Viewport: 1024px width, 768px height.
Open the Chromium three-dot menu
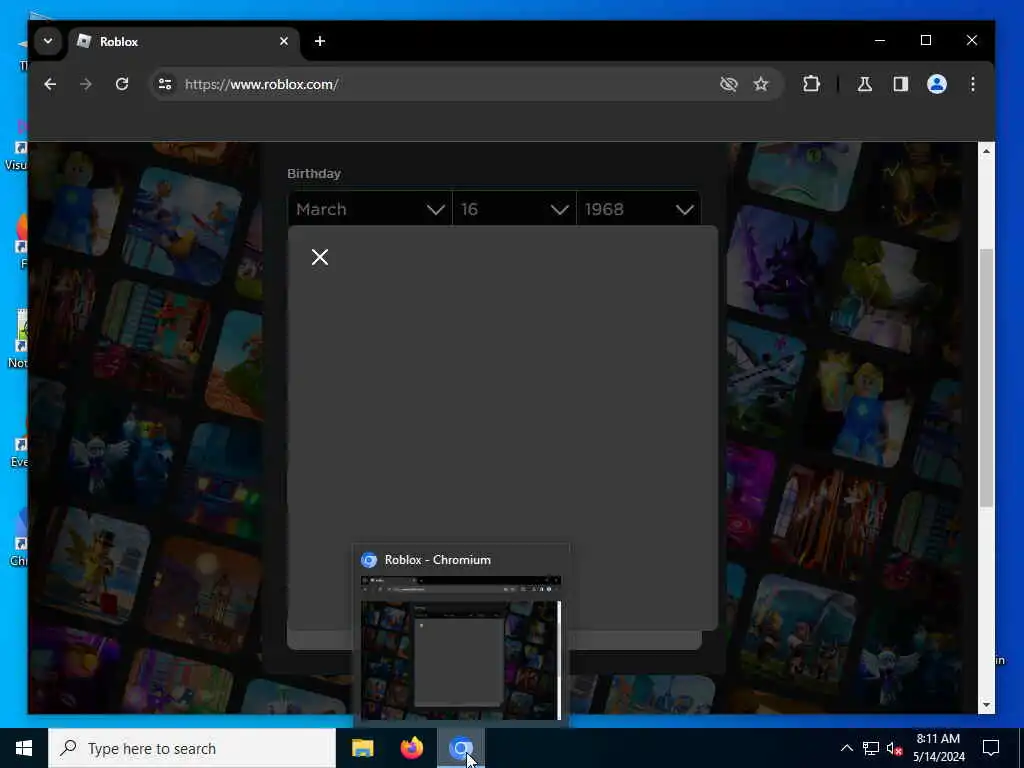pos(973,84)
